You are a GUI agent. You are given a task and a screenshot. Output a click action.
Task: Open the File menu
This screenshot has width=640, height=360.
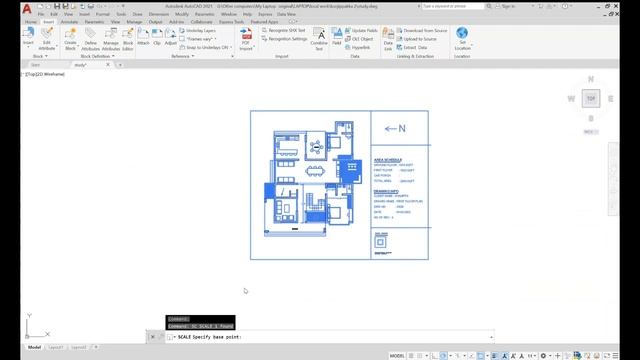(41, 14)
